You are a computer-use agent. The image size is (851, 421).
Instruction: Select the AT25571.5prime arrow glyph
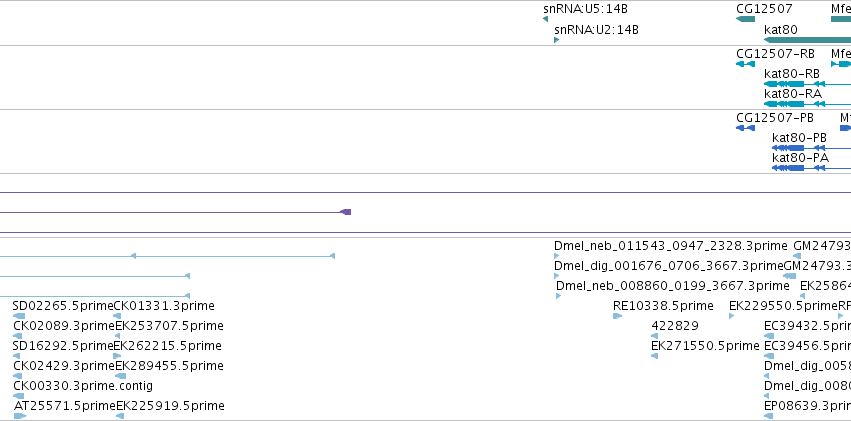point(20,416)
